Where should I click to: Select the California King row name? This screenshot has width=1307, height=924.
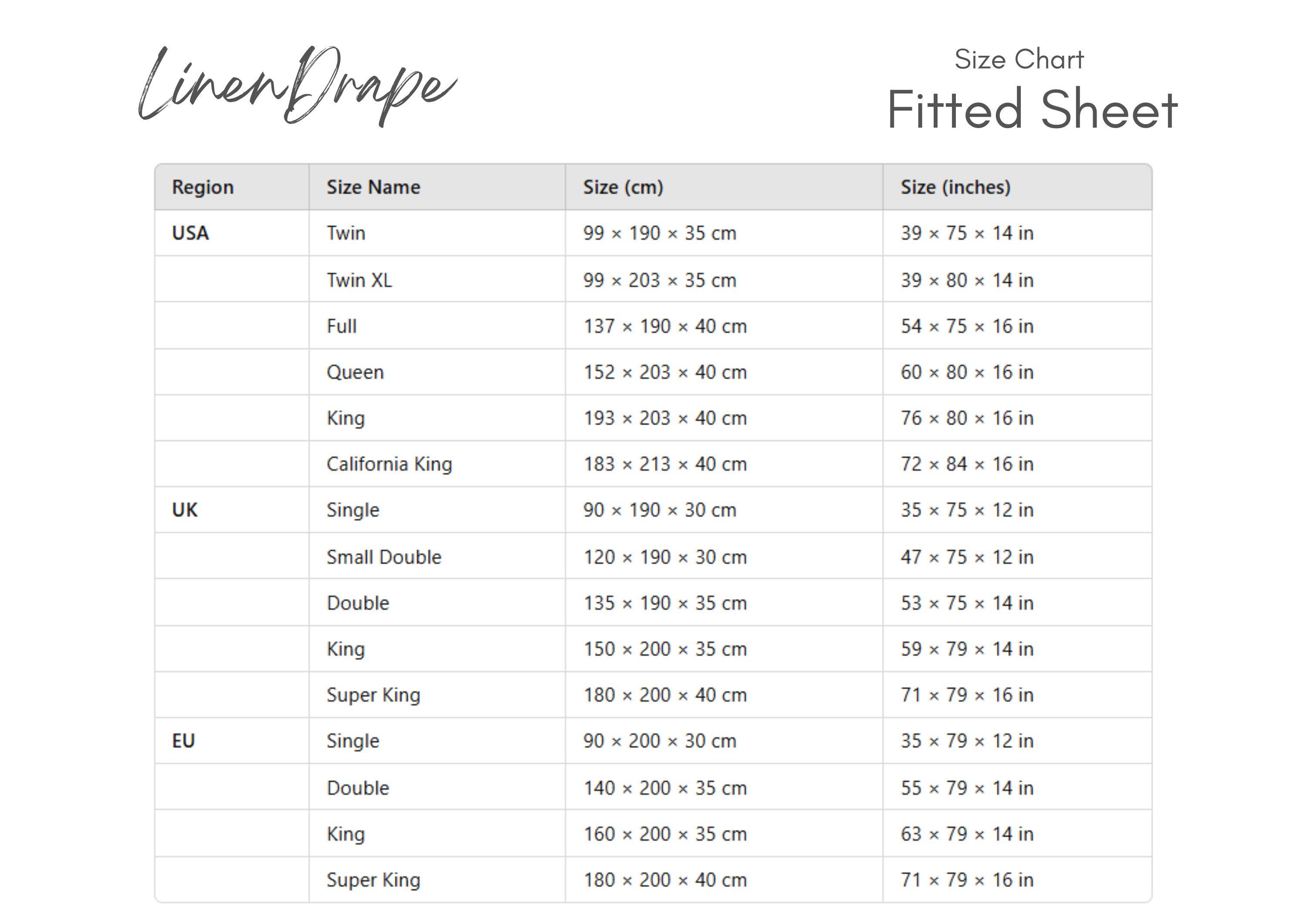389,464
